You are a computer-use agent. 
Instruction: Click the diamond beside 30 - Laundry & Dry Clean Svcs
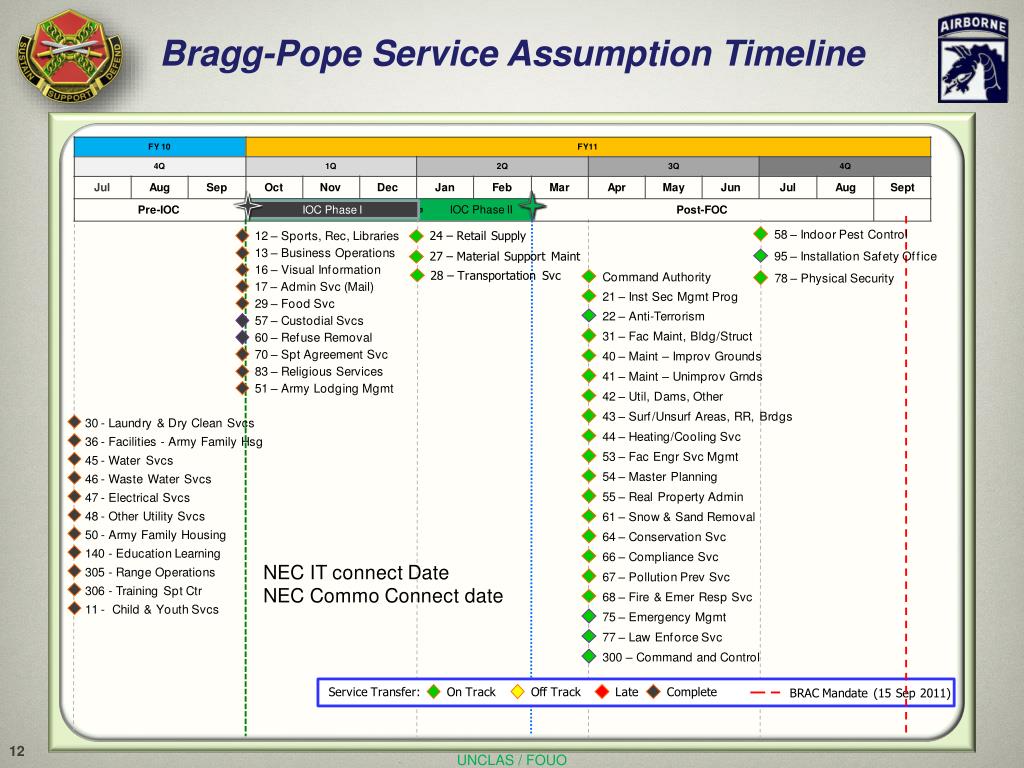pyautogui.click(x=74, y=422)
